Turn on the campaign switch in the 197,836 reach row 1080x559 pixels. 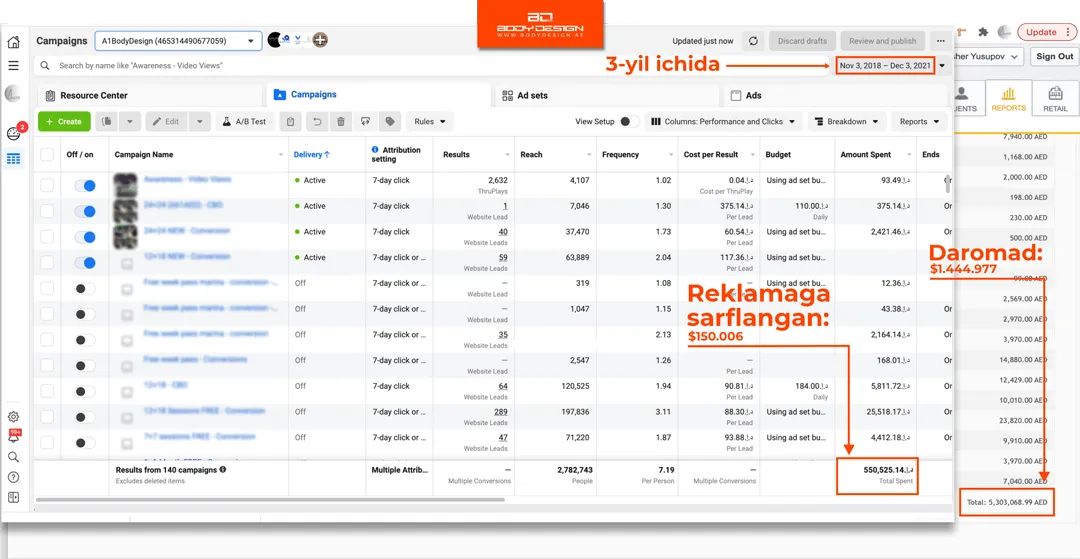[85, 417]
